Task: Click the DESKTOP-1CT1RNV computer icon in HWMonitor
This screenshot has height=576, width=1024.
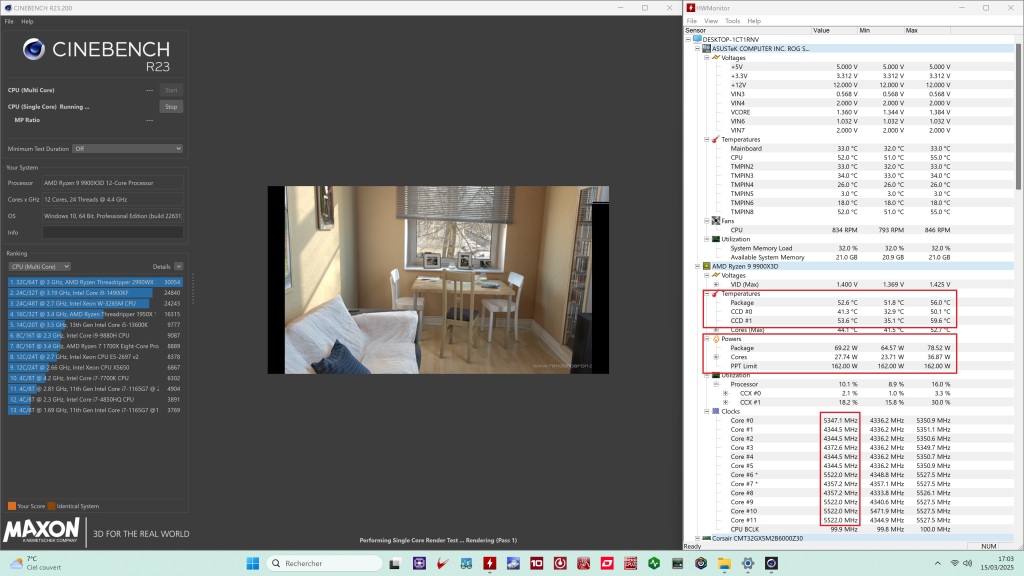Action: 697,39
